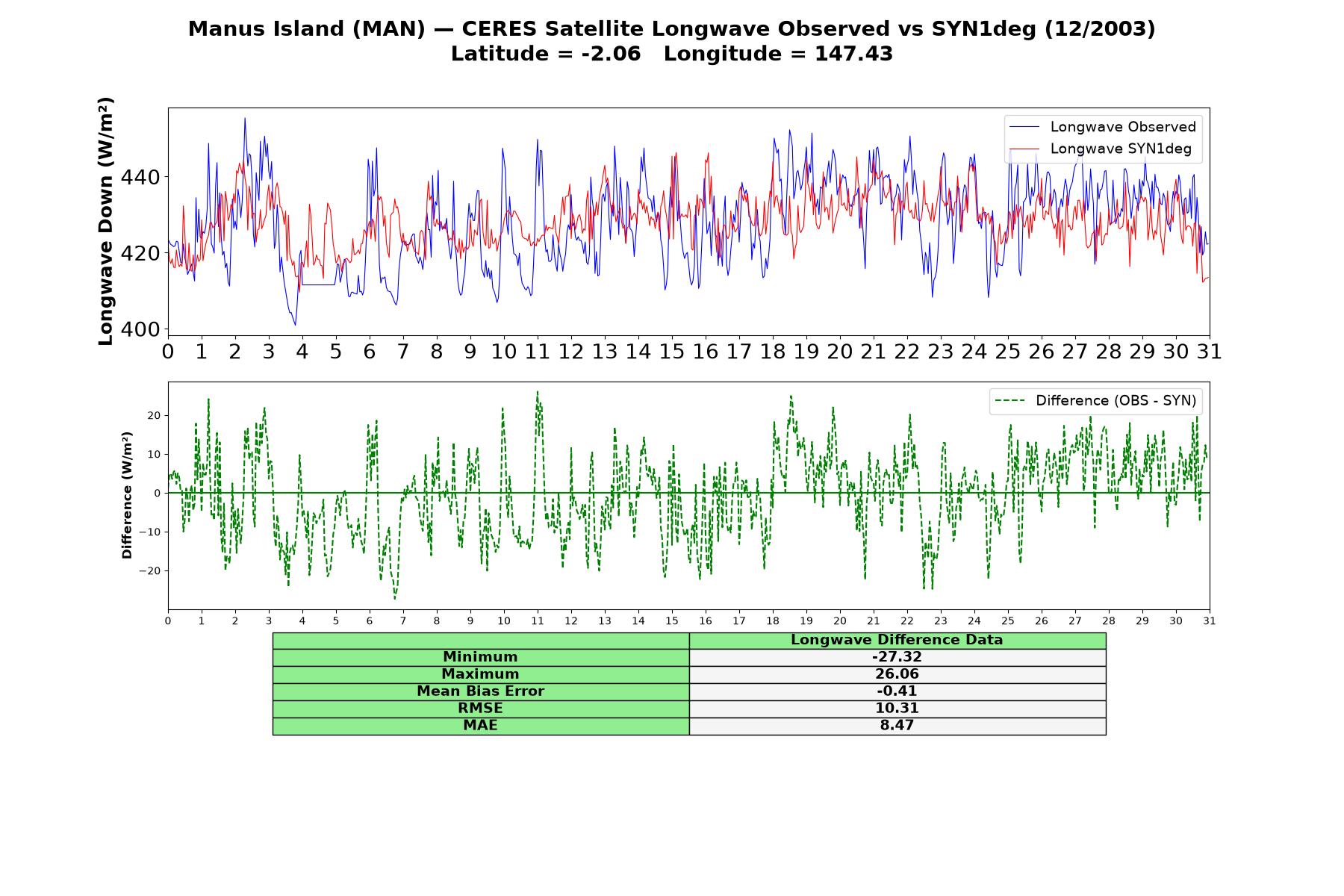This screenshot has height=896, width=1344.
Task: Click the Longwave Difference Data header cell
Action: click(897, 640)
